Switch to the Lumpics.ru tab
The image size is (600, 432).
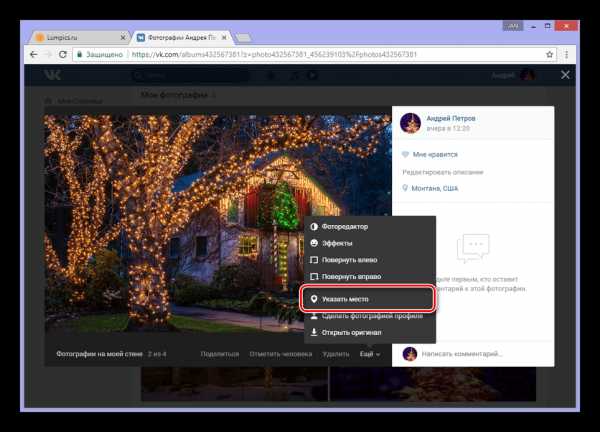80,37
